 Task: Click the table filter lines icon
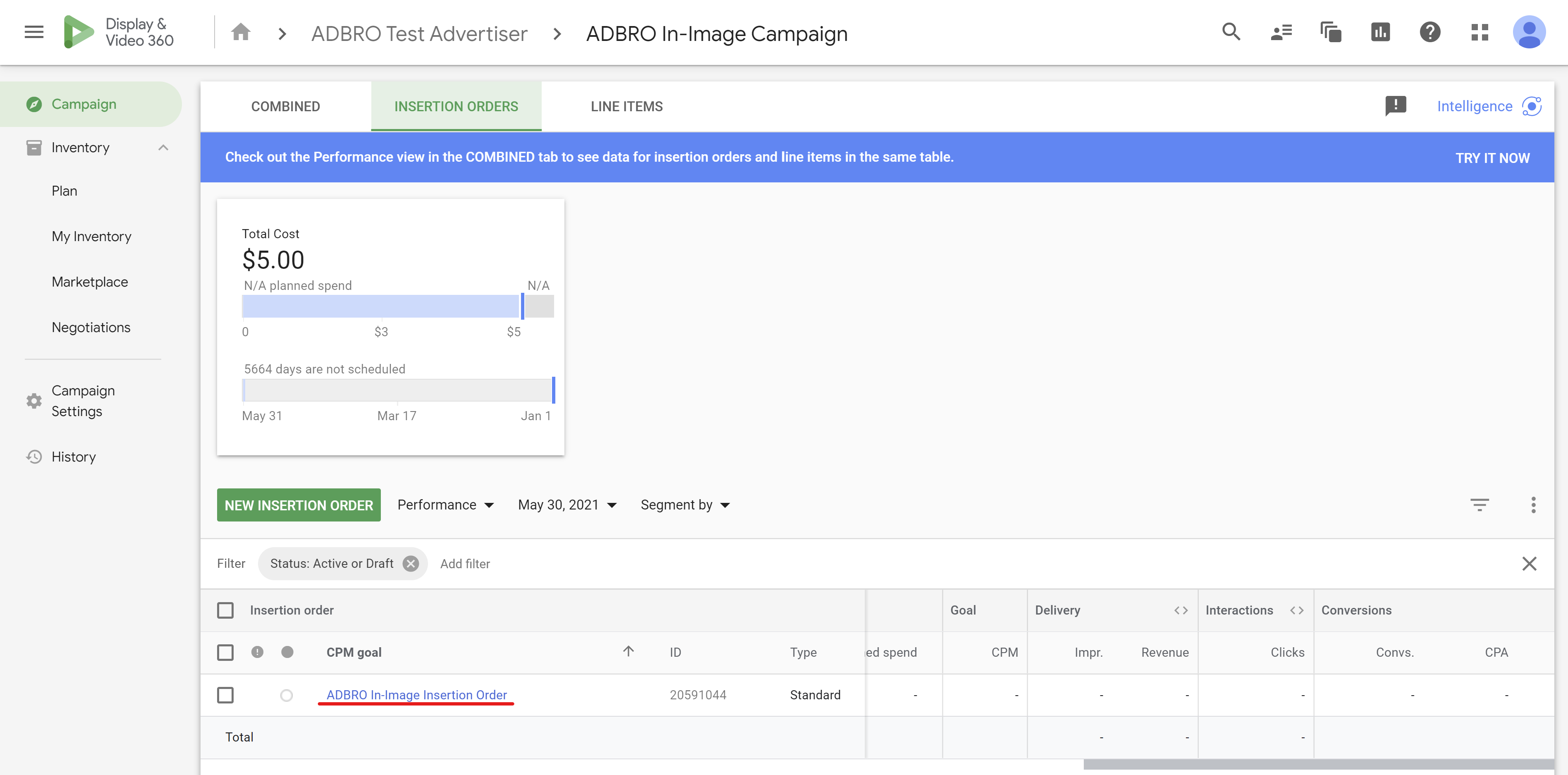[1479, 505]
